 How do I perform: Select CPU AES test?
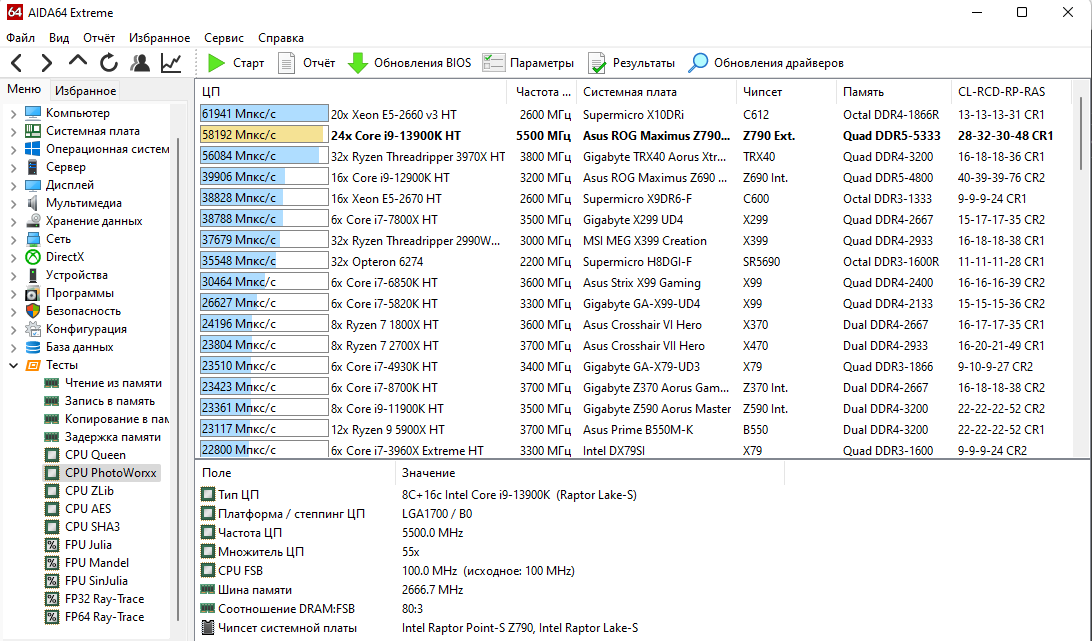coord(88,509)
